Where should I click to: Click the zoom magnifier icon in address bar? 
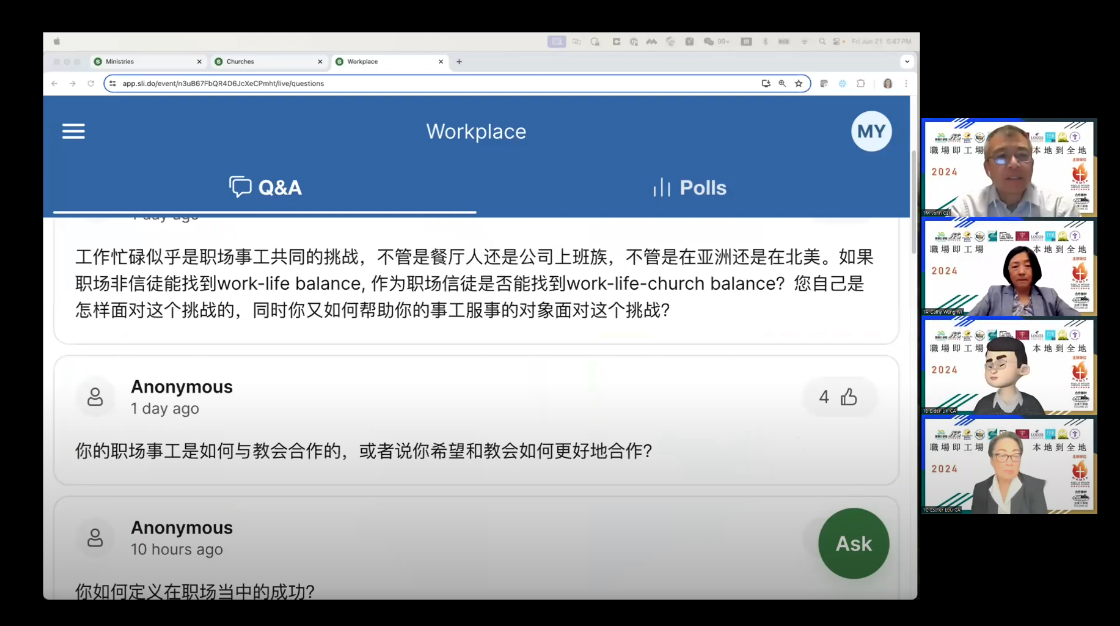[x=782, y=84]
